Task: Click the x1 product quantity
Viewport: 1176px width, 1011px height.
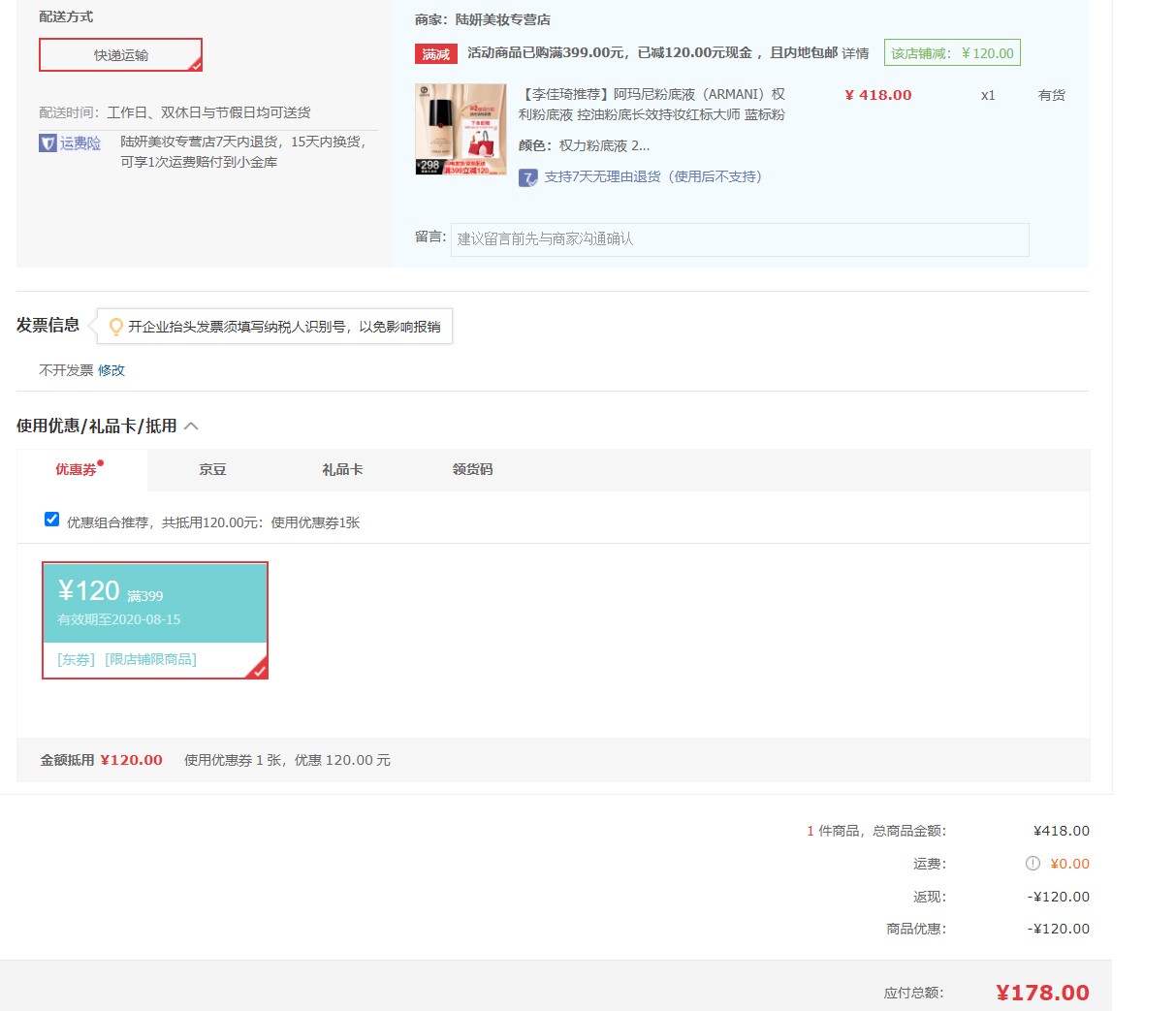Action: click(988, 95)
